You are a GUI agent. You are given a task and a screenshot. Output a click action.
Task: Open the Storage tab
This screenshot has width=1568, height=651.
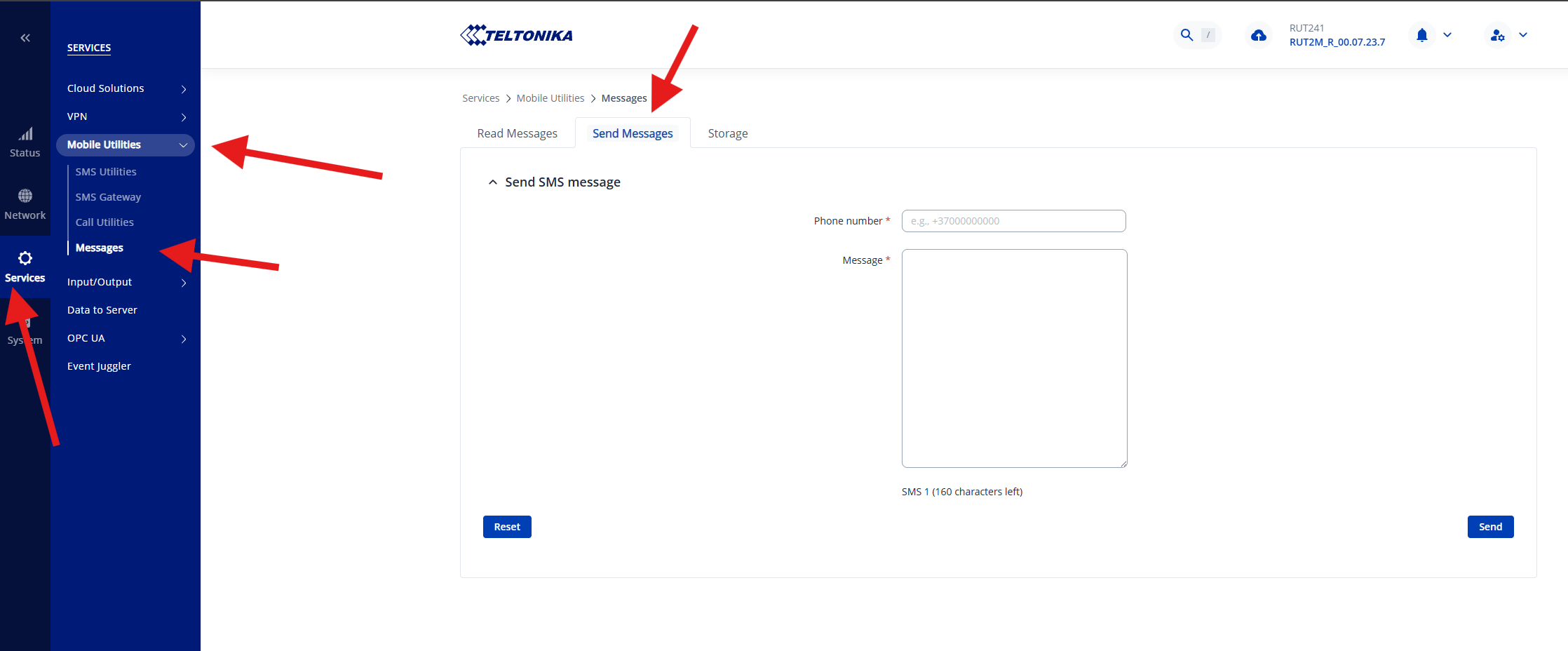728,133
